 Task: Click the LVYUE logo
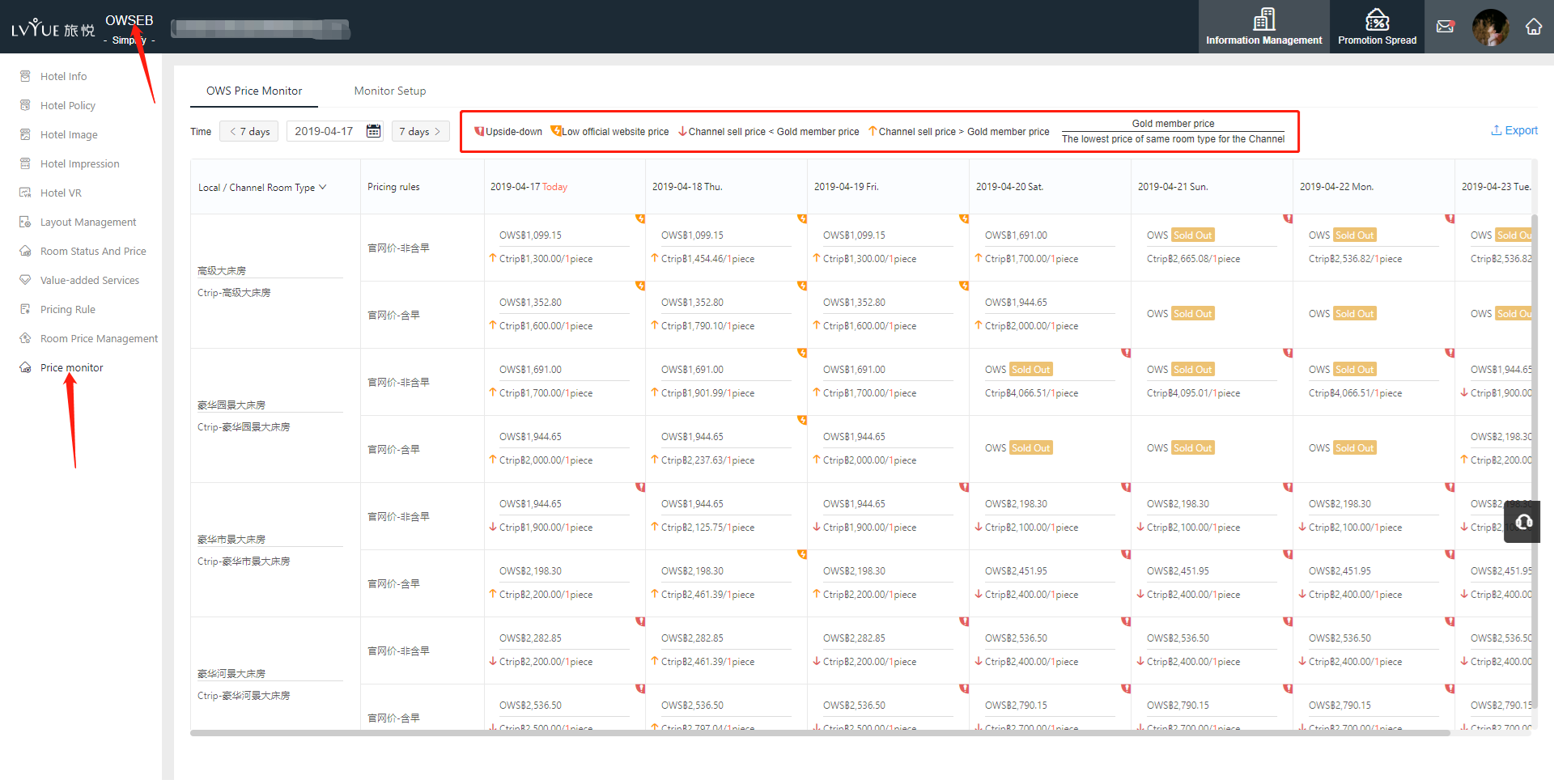point(53,28)
